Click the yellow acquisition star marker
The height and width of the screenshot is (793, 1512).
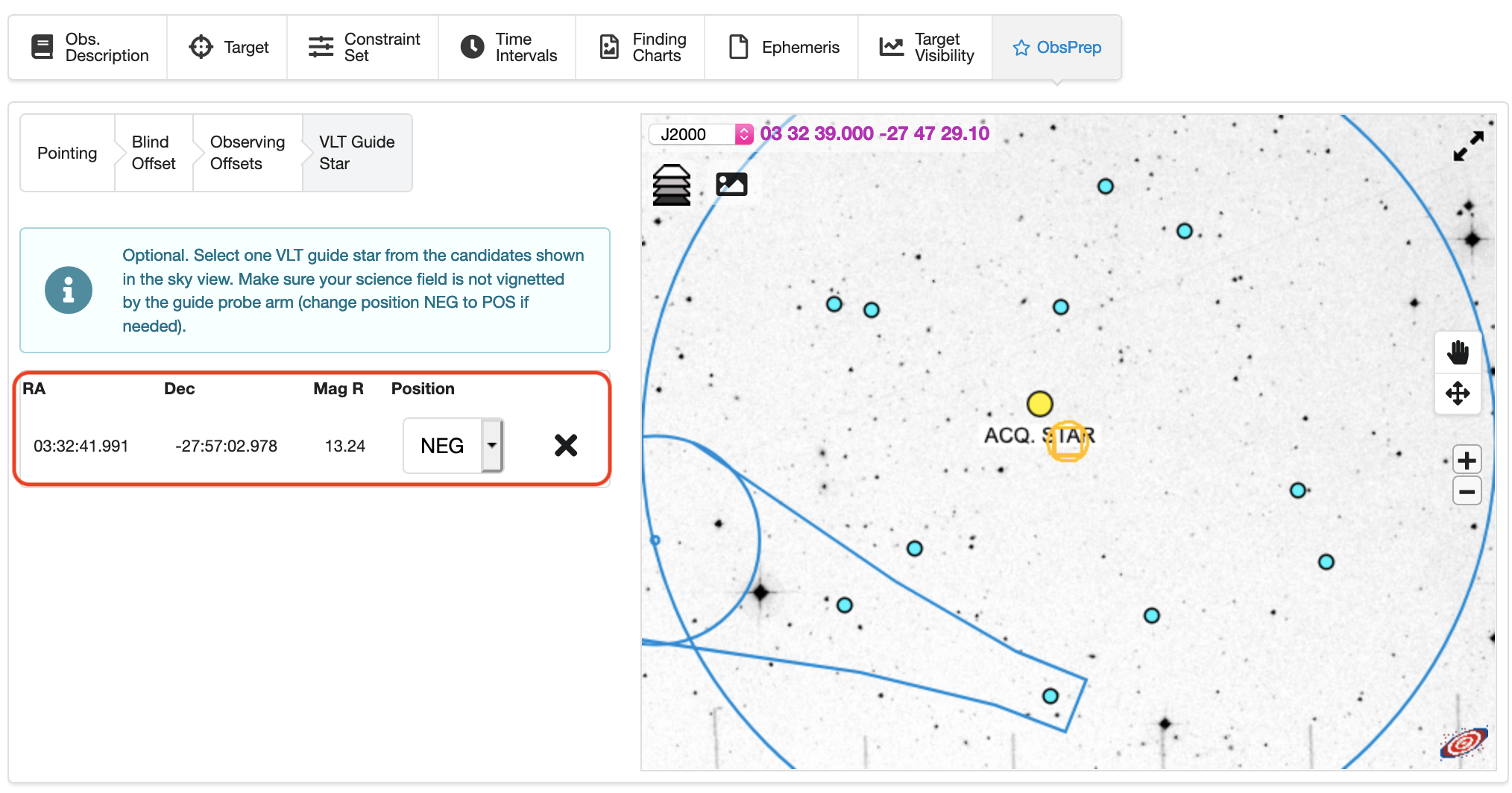[x=1039, y=404]
